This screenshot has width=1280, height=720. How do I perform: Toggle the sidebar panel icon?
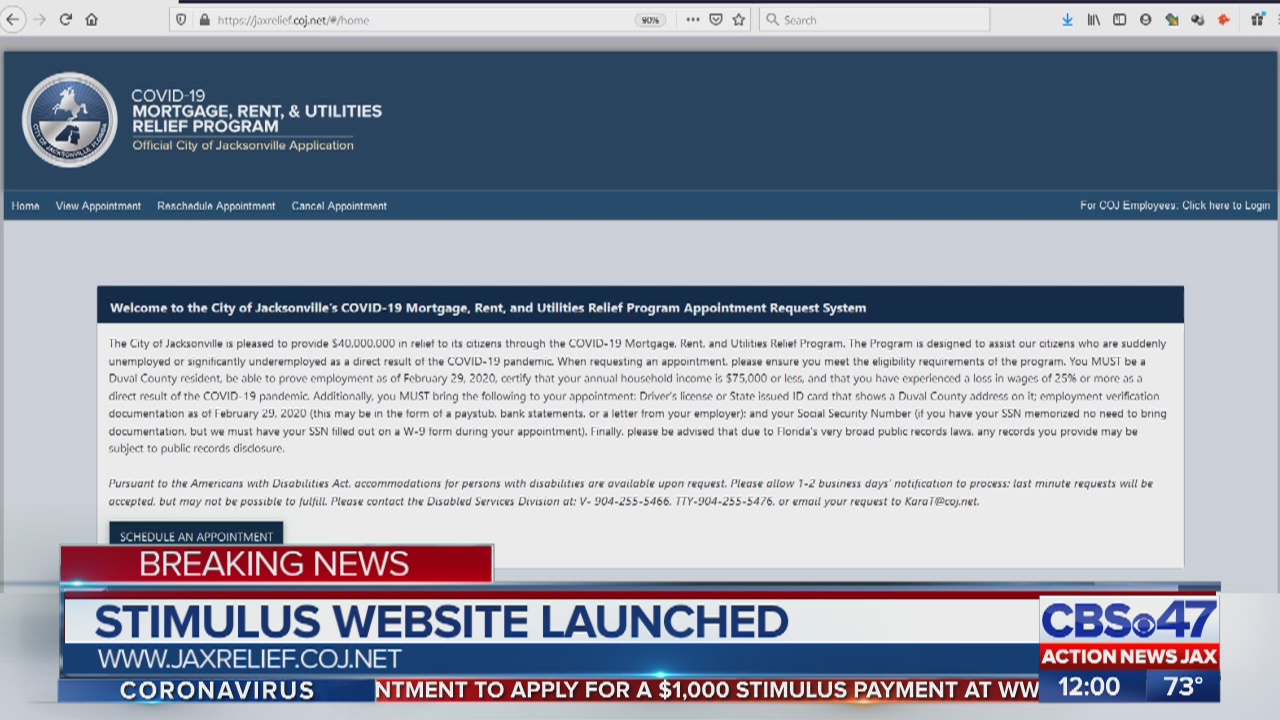point(1120,20)
